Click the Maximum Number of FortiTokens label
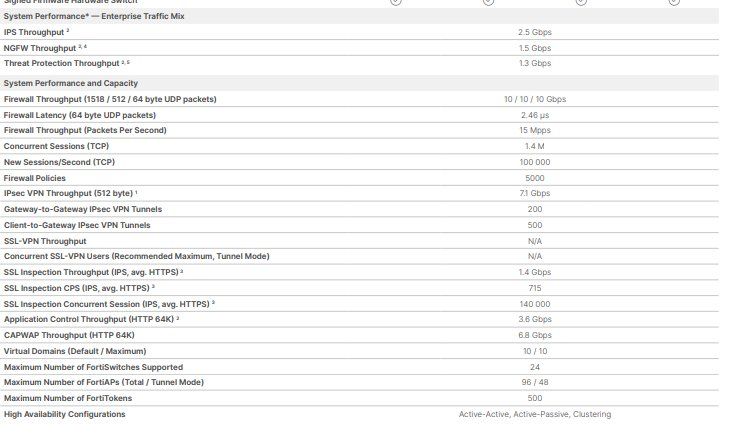This screenshot has width=738, height=433. click(x=68, y=398)
